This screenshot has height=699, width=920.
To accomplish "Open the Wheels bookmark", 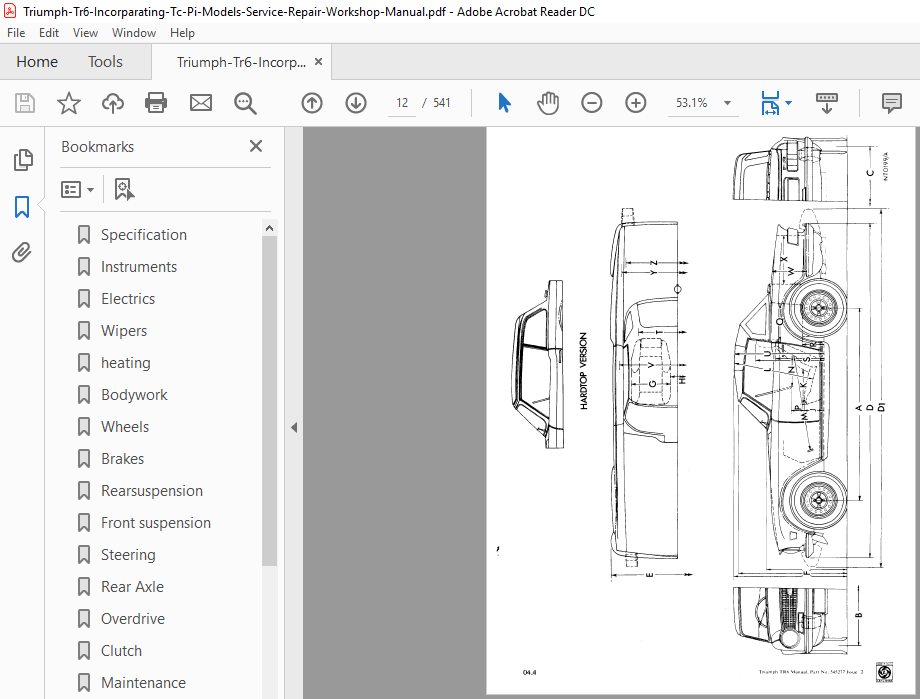I will [x=125, y=427].
